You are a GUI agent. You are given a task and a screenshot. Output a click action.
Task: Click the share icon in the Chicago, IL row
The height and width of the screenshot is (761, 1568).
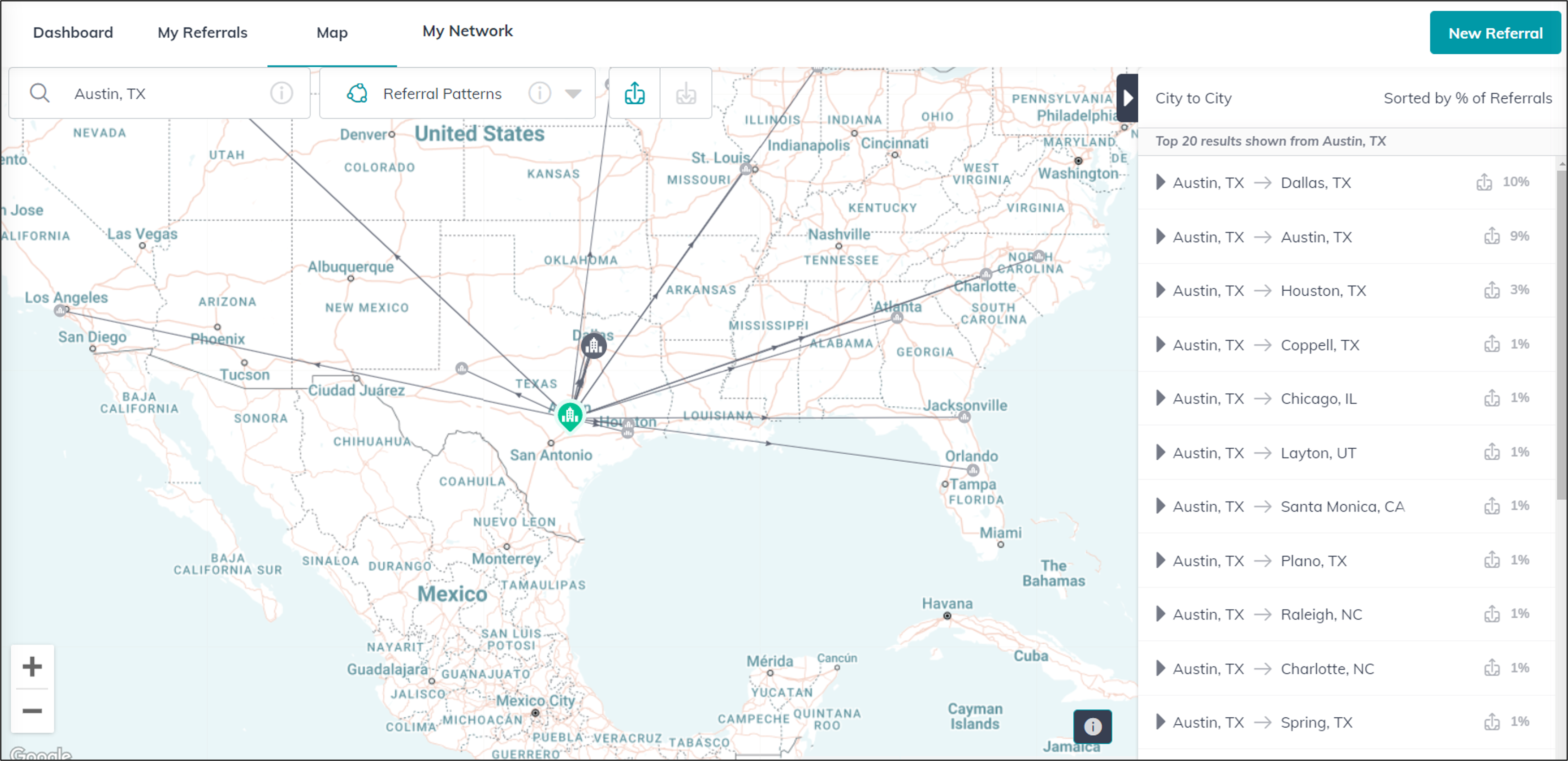coord(1492,398)
